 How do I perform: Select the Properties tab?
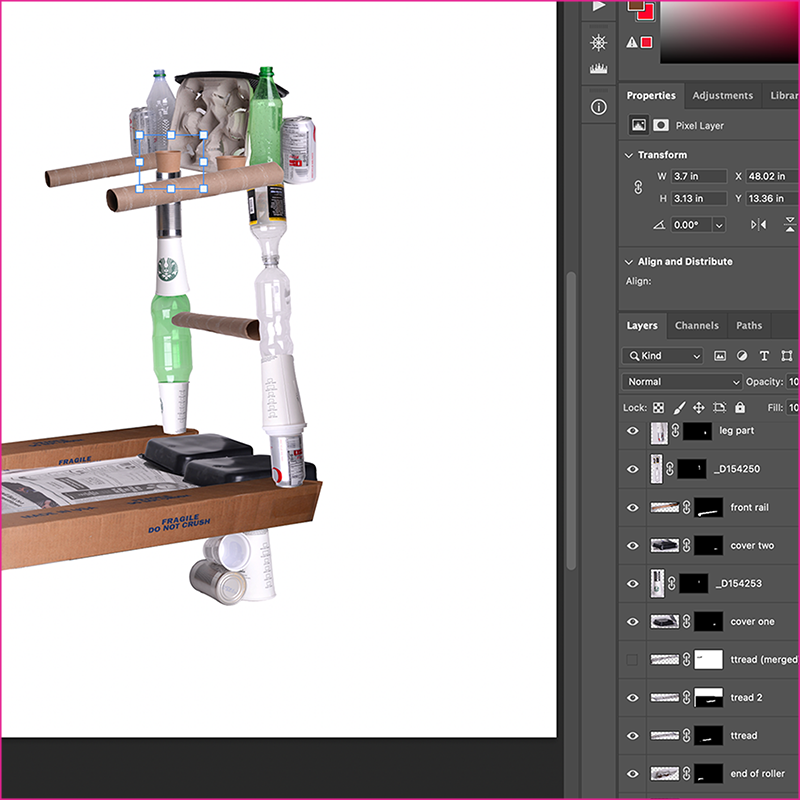click(651, 95)
